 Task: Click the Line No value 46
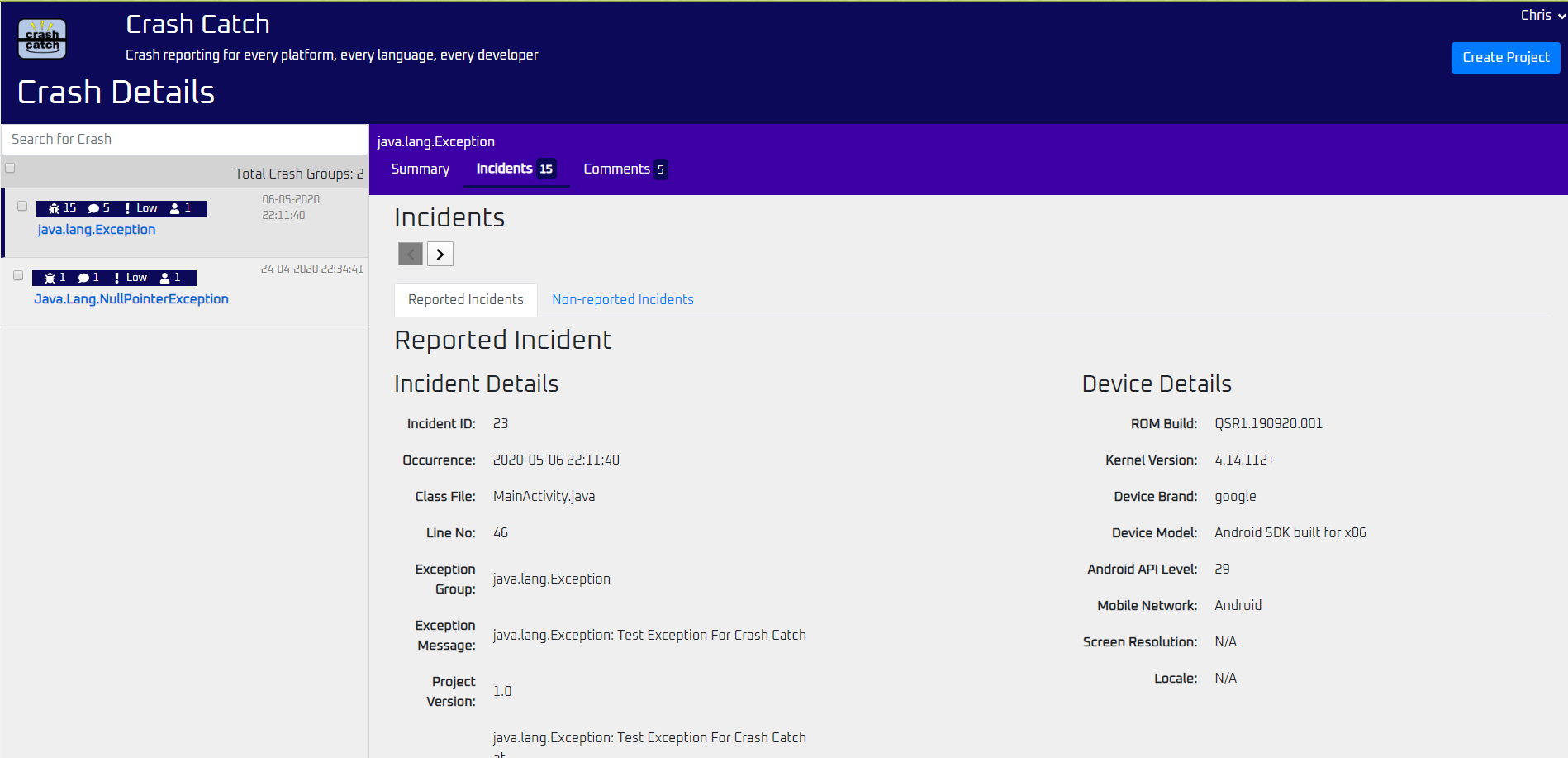(501, 532)
